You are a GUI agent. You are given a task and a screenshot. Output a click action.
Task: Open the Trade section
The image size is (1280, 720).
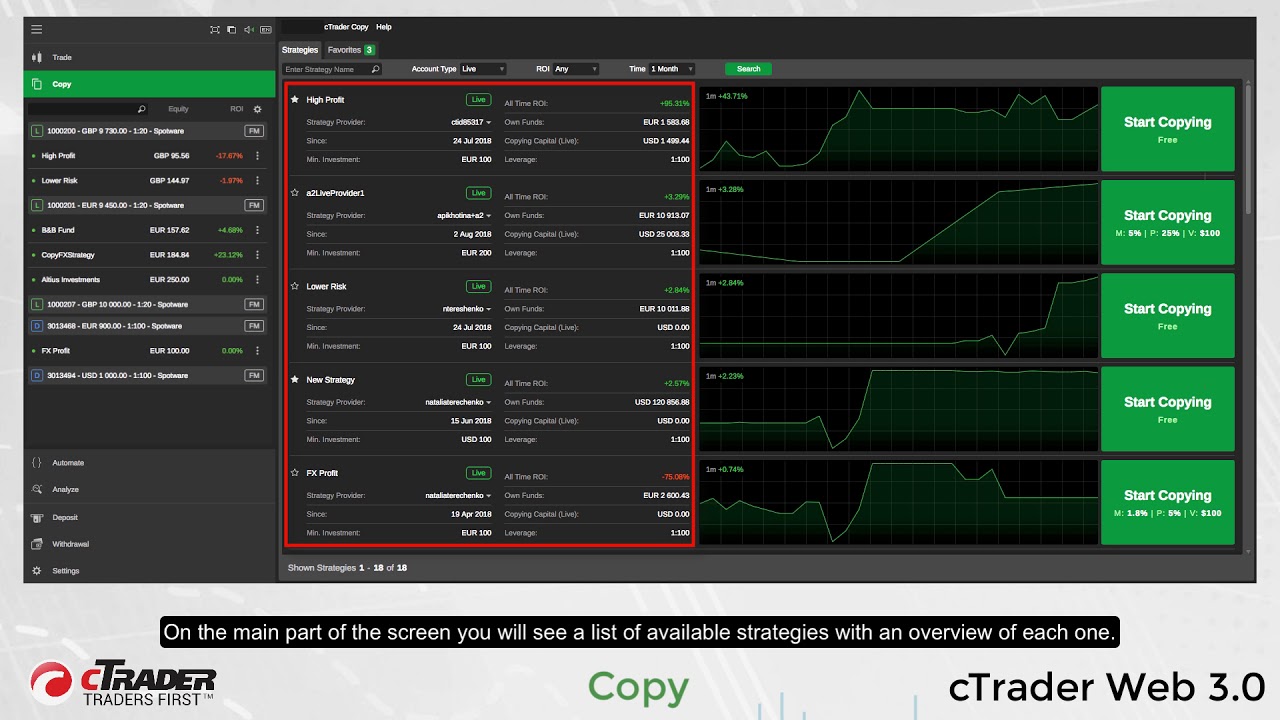pyautogui.click(x=150, y=57)
